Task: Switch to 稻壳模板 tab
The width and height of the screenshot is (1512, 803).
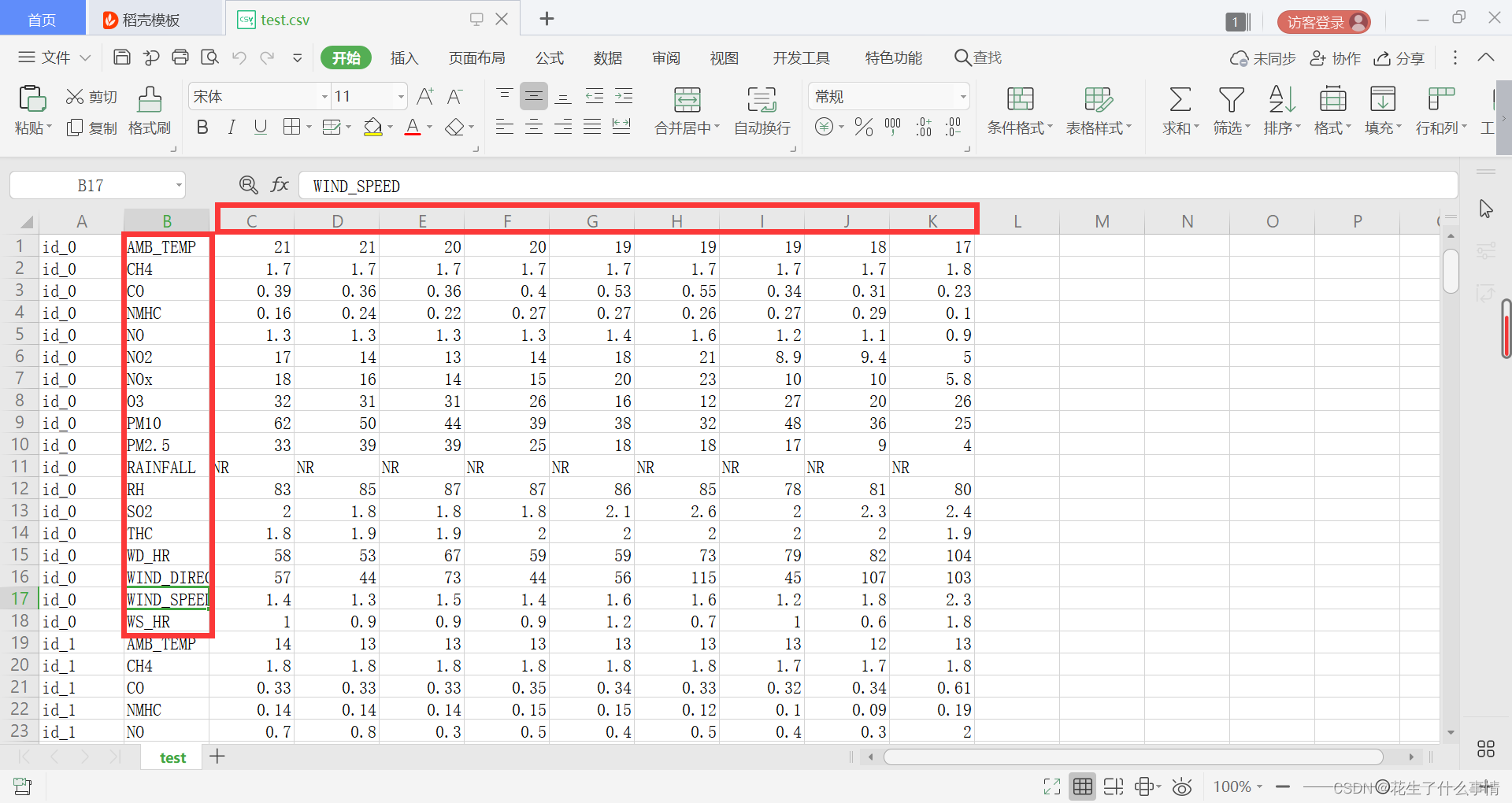Action: click(x=151, y=20)
